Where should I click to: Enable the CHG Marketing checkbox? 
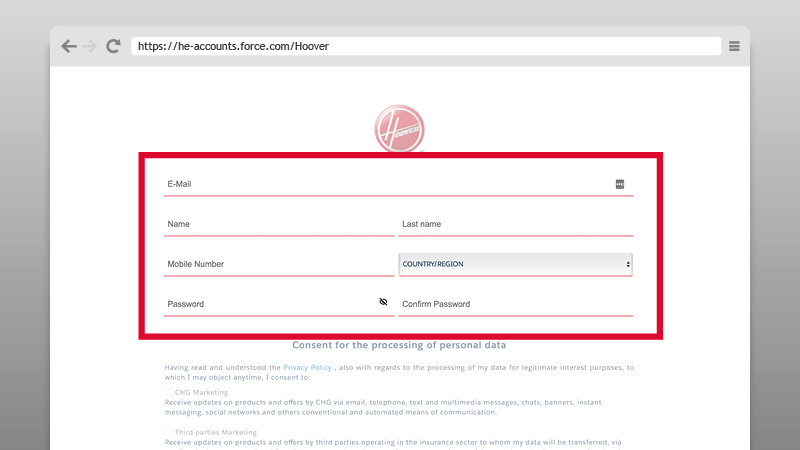click(x=169, y=393)
